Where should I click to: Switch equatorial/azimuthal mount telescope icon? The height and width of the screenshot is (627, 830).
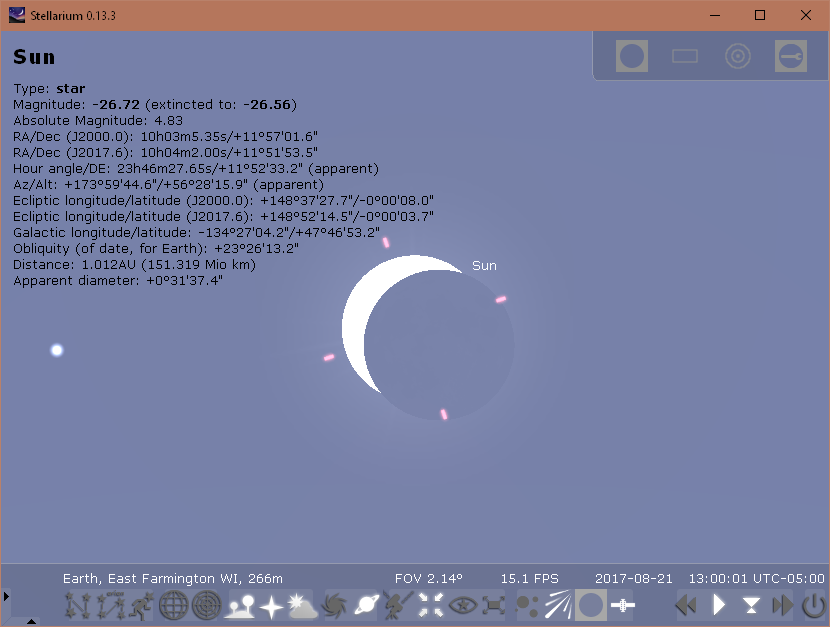pos(398,605)
